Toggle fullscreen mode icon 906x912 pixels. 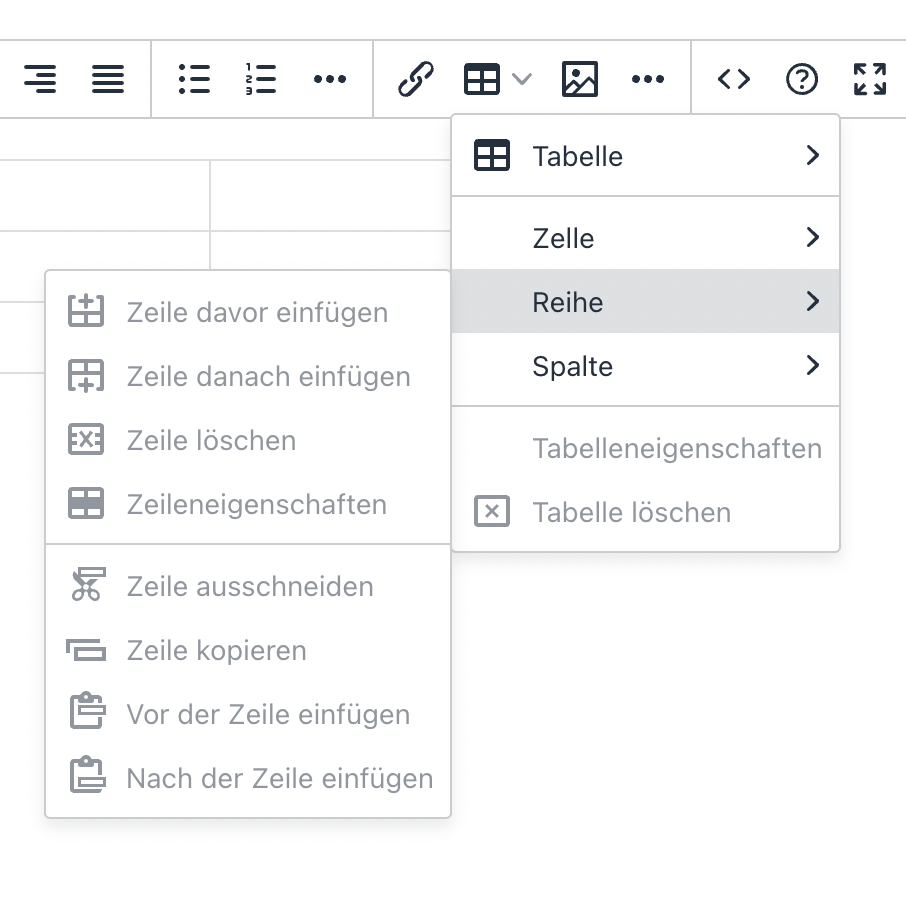[870, 79]
